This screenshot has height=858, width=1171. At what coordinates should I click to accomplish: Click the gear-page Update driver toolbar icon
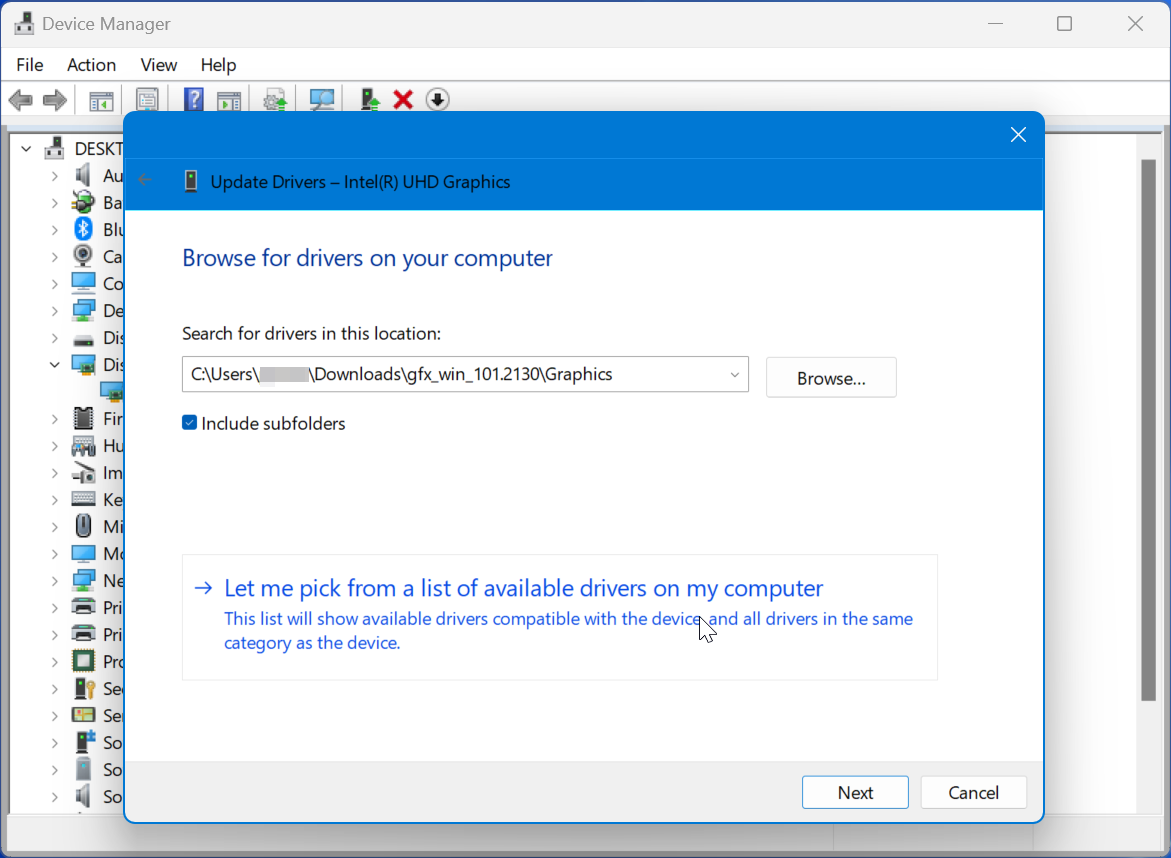point(276,100)
